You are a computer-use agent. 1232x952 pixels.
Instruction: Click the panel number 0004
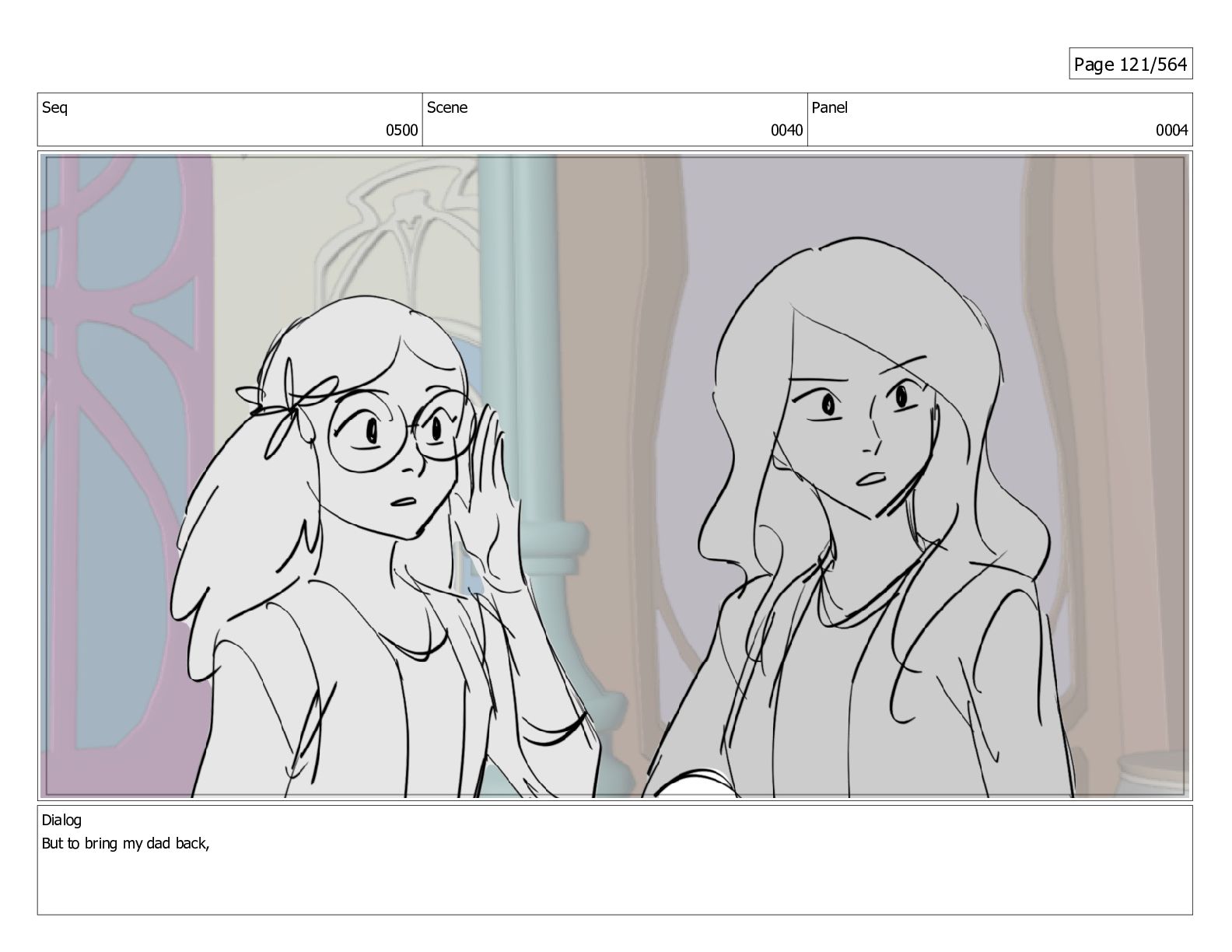pyautogui.click(x=1171, y=131)
